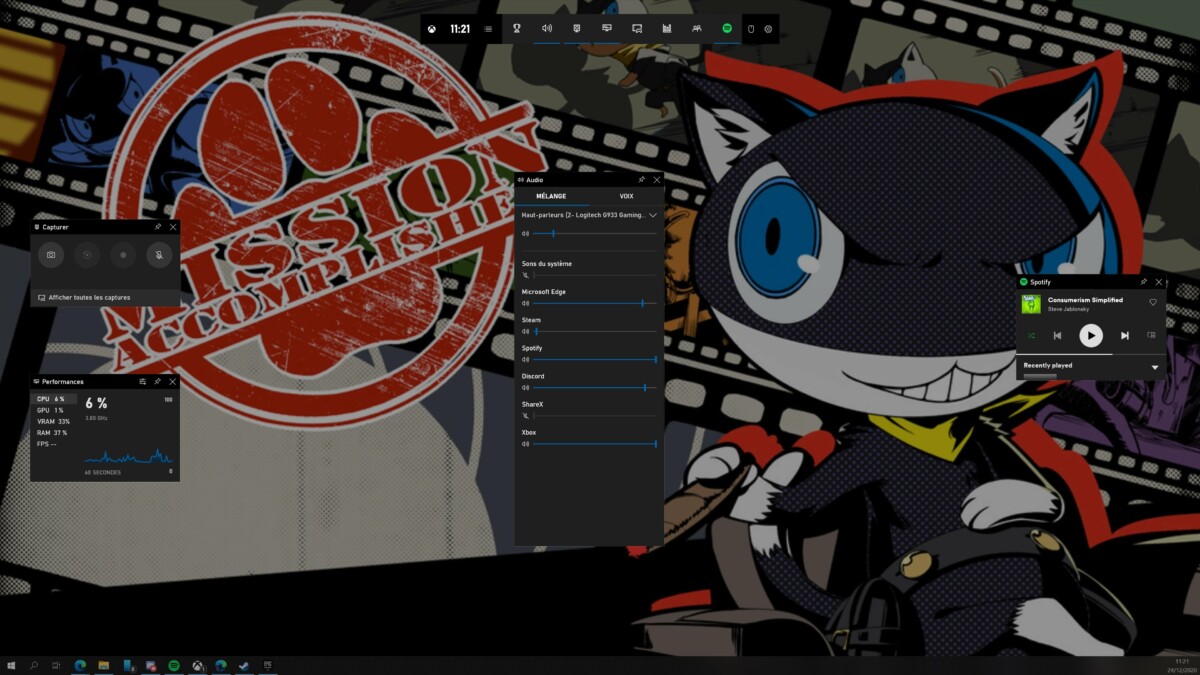Open the Xbox Social people widget
Screen dimensions: 1200x675
pyautogui.click(x=696, y=29)
